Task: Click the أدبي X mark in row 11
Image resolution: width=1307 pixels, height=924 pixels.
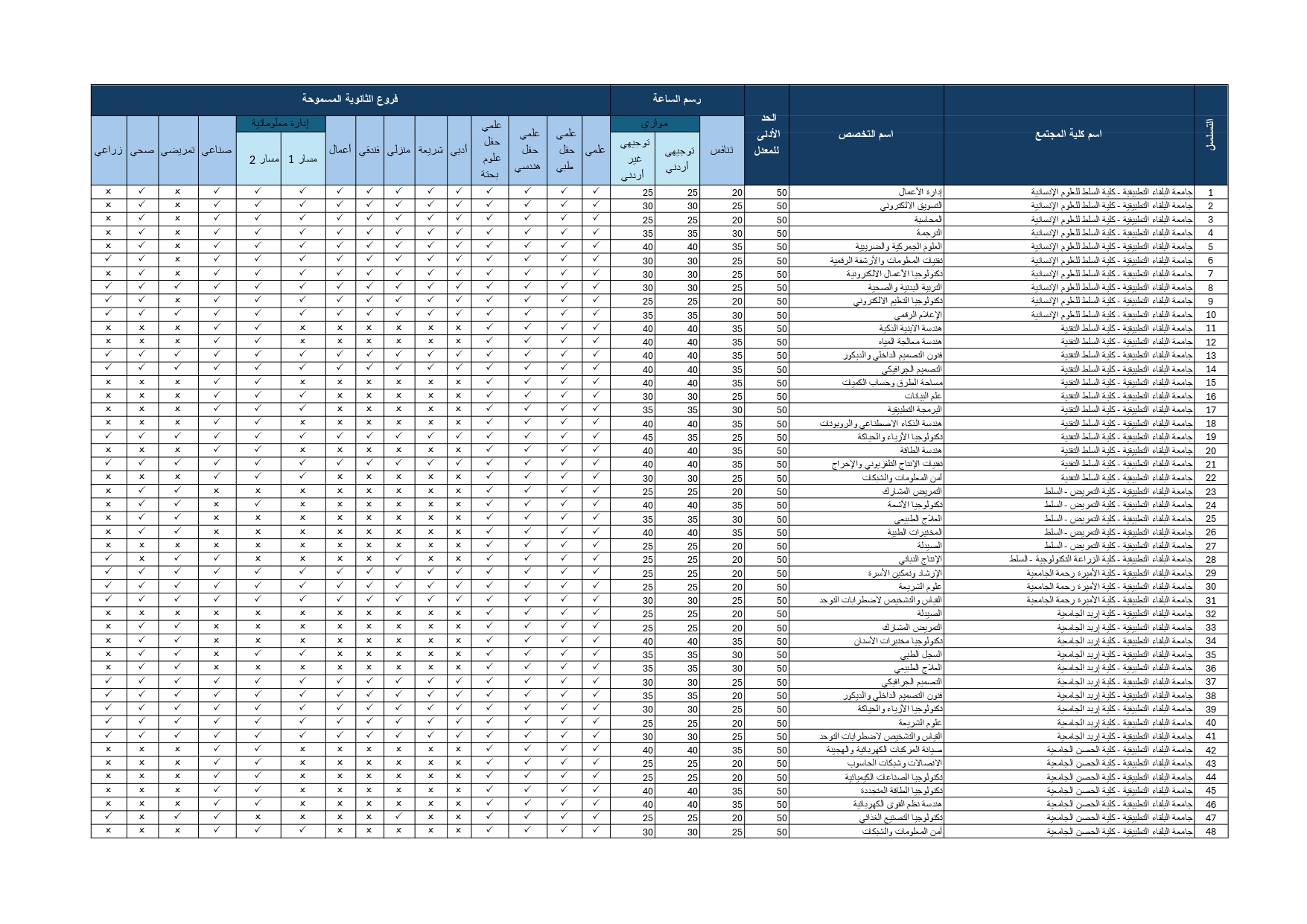Action: point(459,328)
